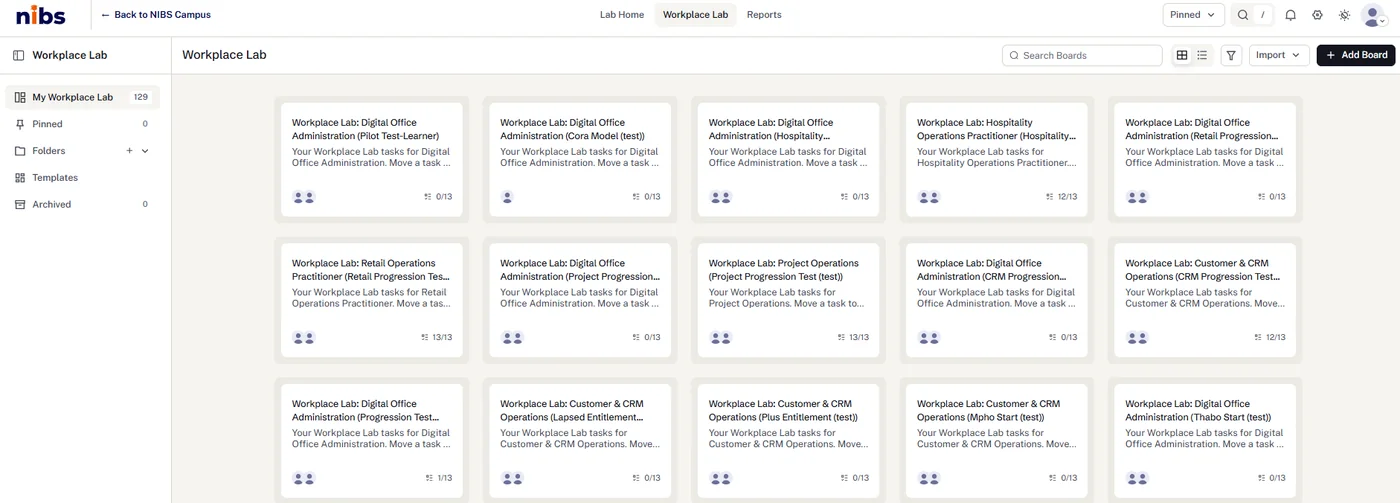Open Digital Office Administration (Retail Progression) board
Viewport: 1400px width, 503px height.
click(x=1205, y=159)
